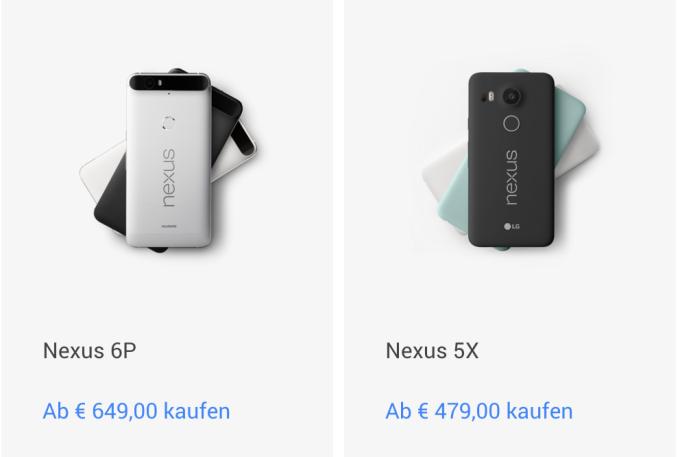This screenshot has height=457, width=680.
Task: Click the flash module on the Nexus 5X
Action: coord(490,96)
